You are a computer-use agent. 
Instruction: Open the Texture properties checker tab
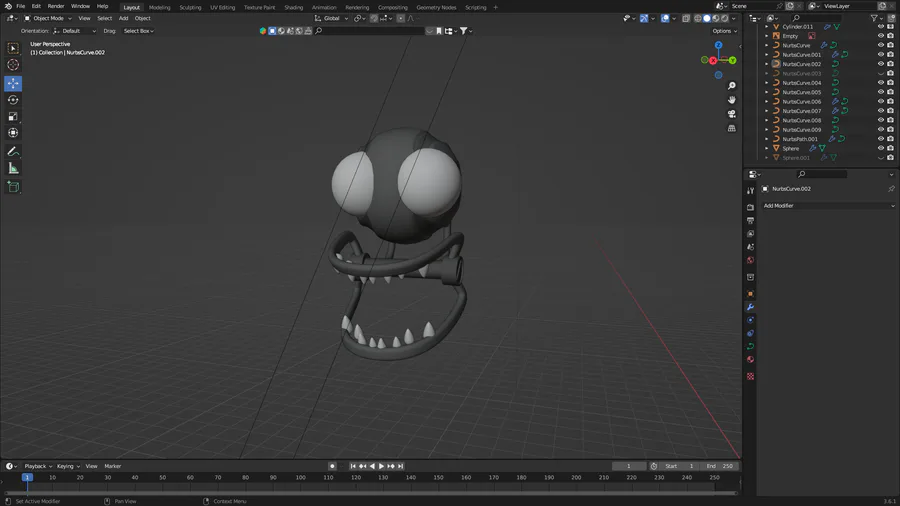coord(750,376)
